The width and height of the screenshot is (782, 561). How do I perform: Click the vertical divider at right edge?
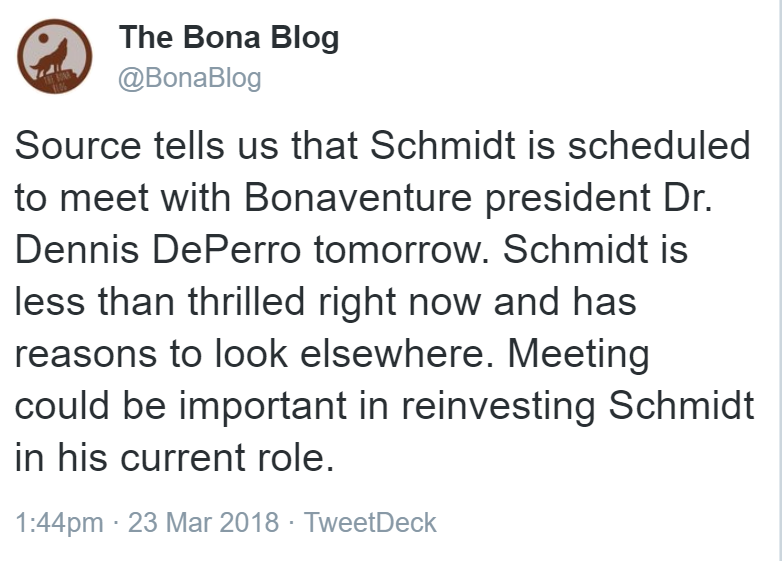click(x=780, y=280)
